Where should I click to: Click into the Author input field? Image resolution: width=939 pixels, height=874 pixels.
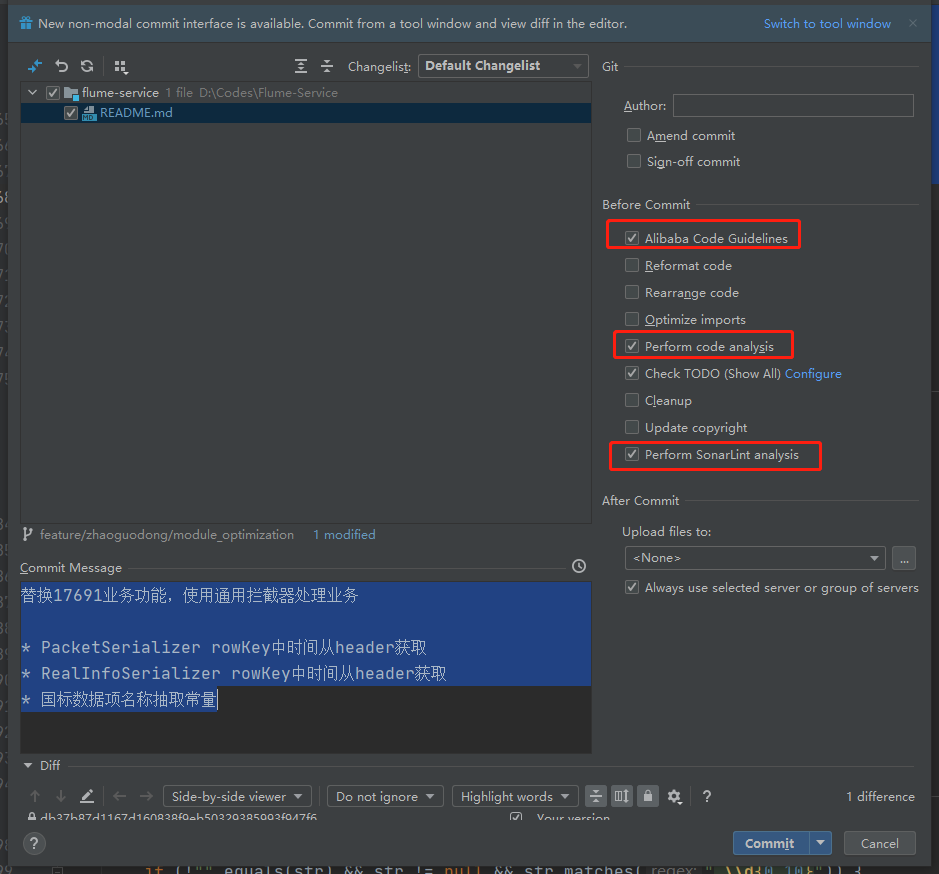[x=793, y=105]
